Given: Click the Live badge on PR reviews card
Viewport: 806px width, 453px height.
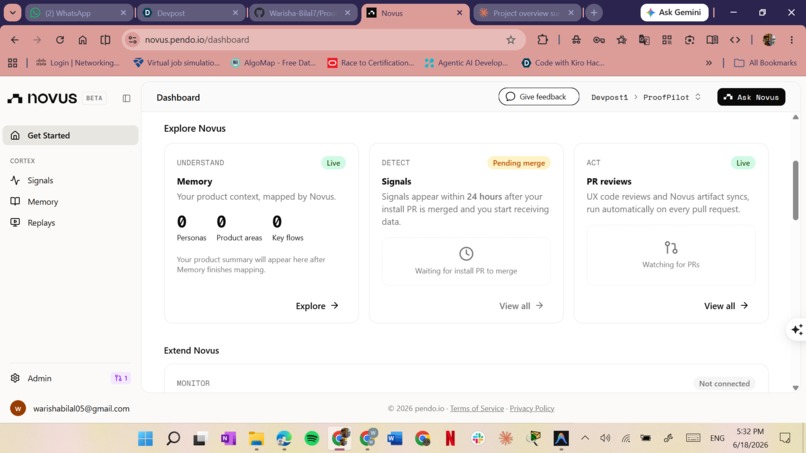Looking at the screenshot, I should click(743, 163).
